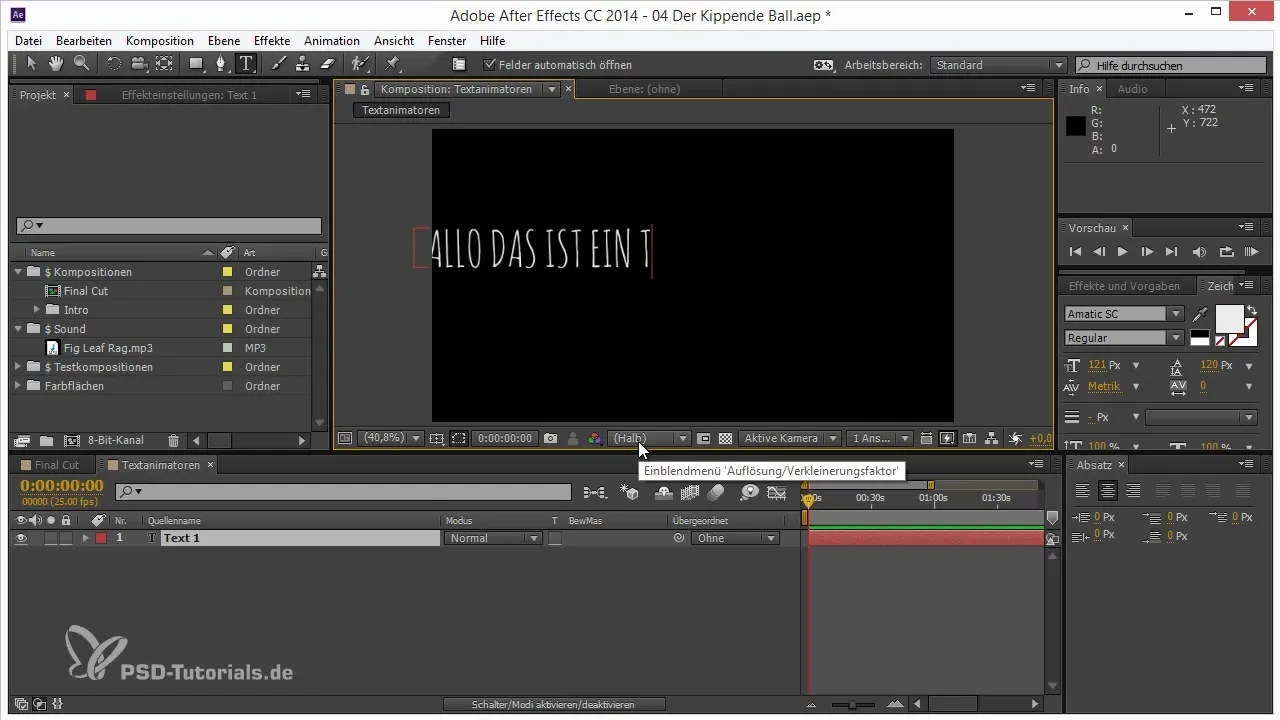Image resolution: width=1280 pixels, height=720 pixels.
Task: Open the Aktive Kamera view dropdown
Action: (x=789, y=438)
